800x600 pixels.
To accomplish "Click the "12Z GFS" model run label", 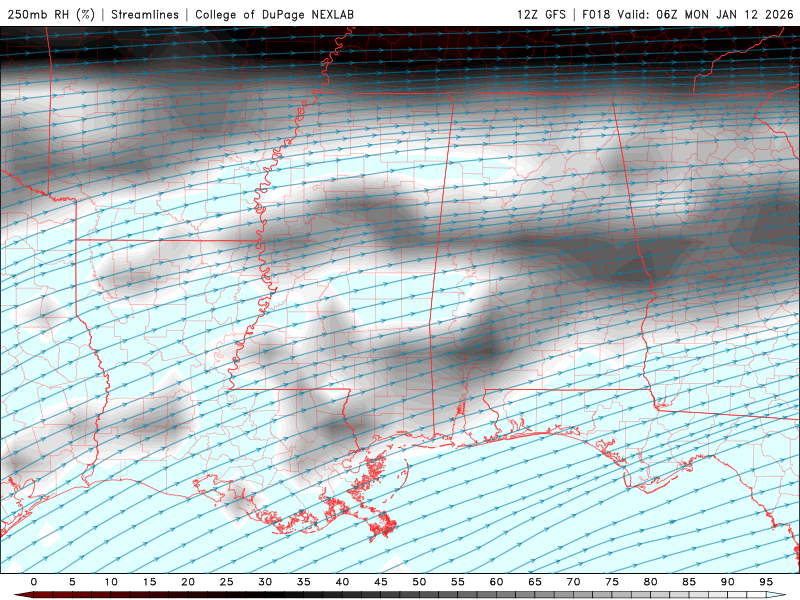I will [541, 14].
